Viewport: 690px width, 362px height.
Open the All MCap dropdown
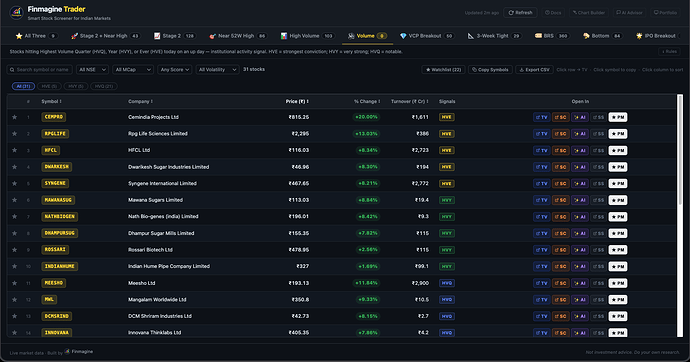click(x=133, y=69)
